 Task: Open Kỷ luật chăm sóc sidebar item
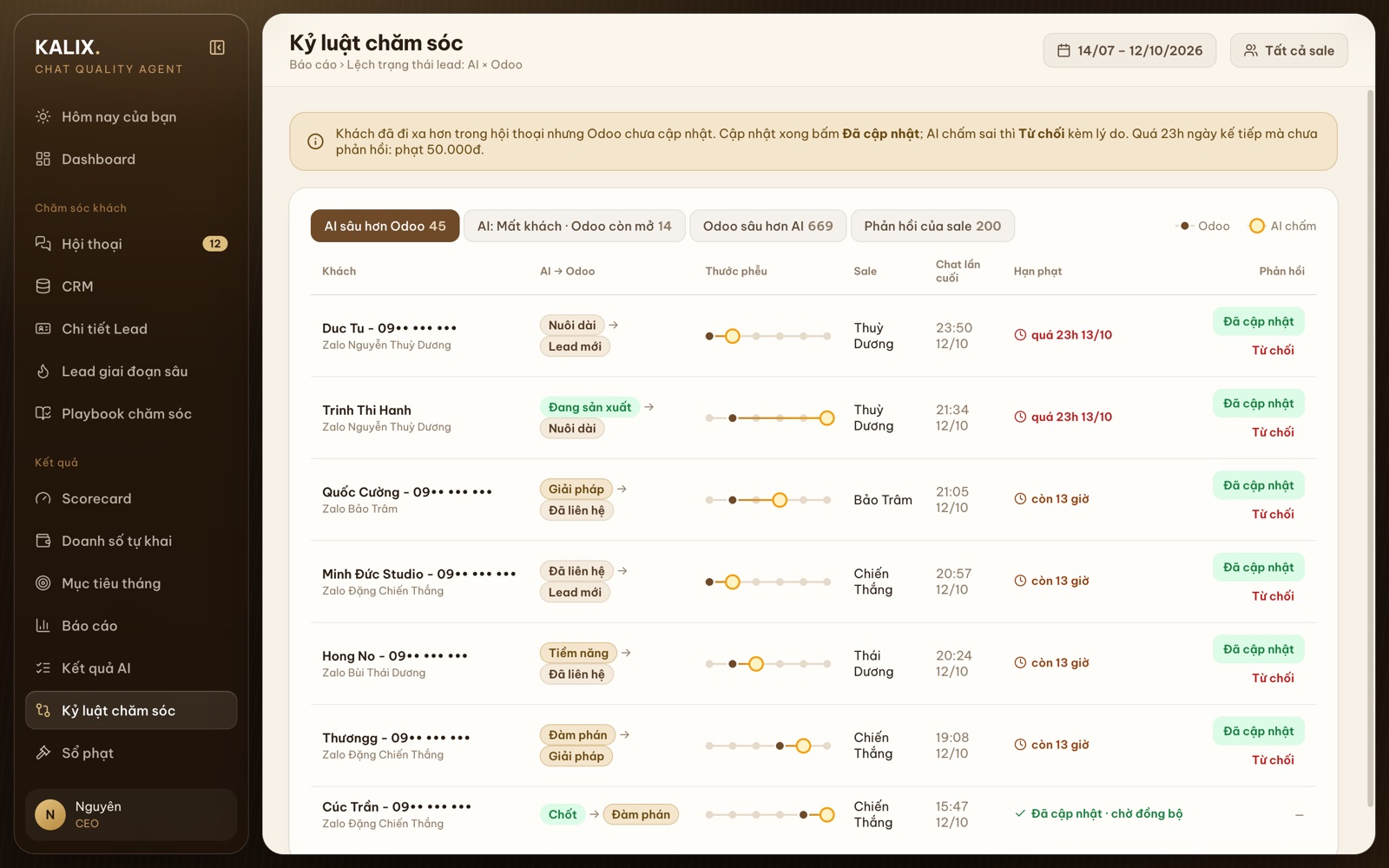click(131, 710)
